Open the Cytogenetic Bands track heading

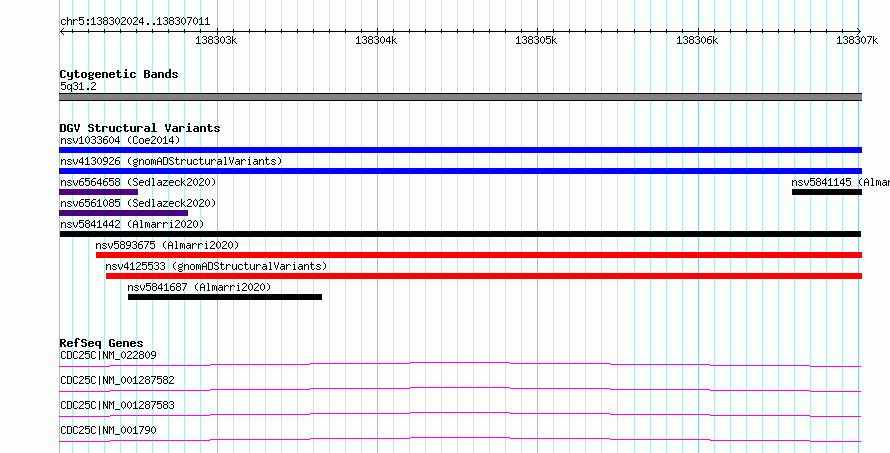[x=119, y=74]
